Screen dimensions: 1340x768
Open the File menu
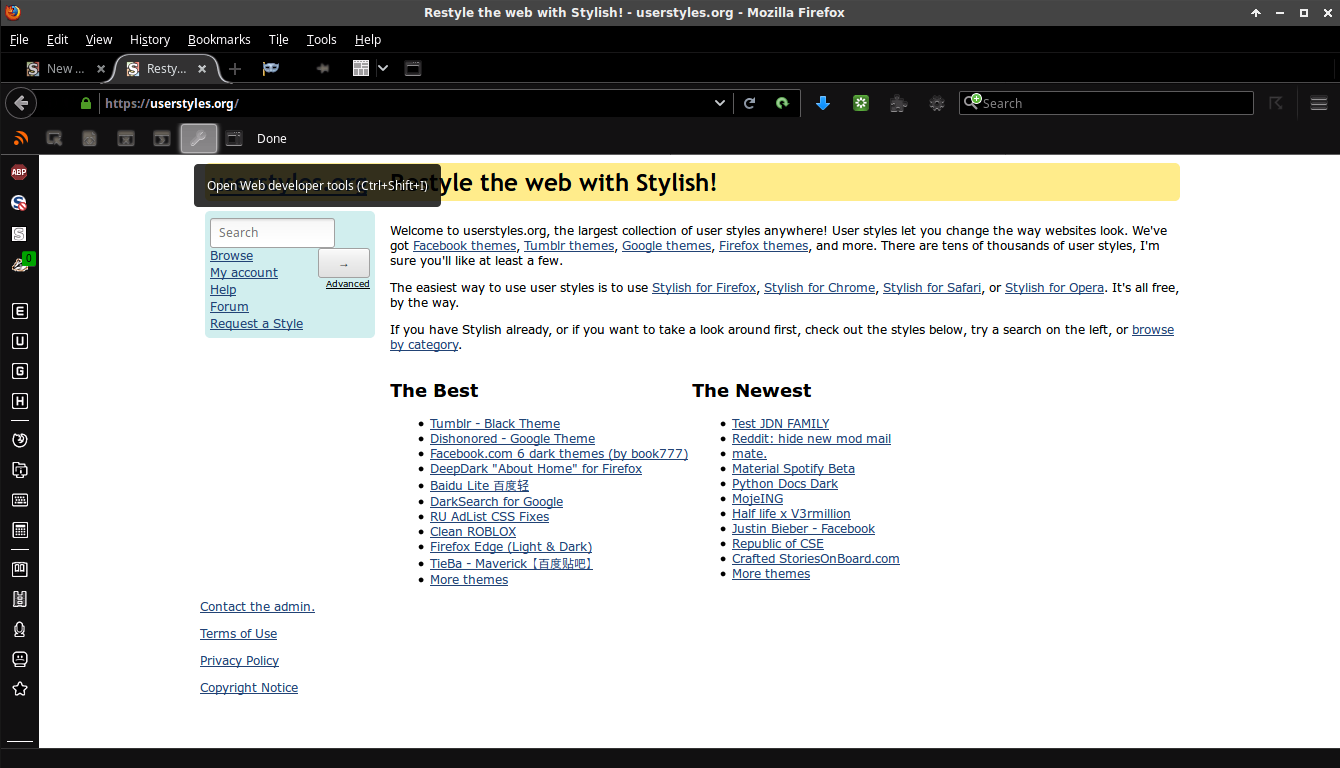coord(19,40)
